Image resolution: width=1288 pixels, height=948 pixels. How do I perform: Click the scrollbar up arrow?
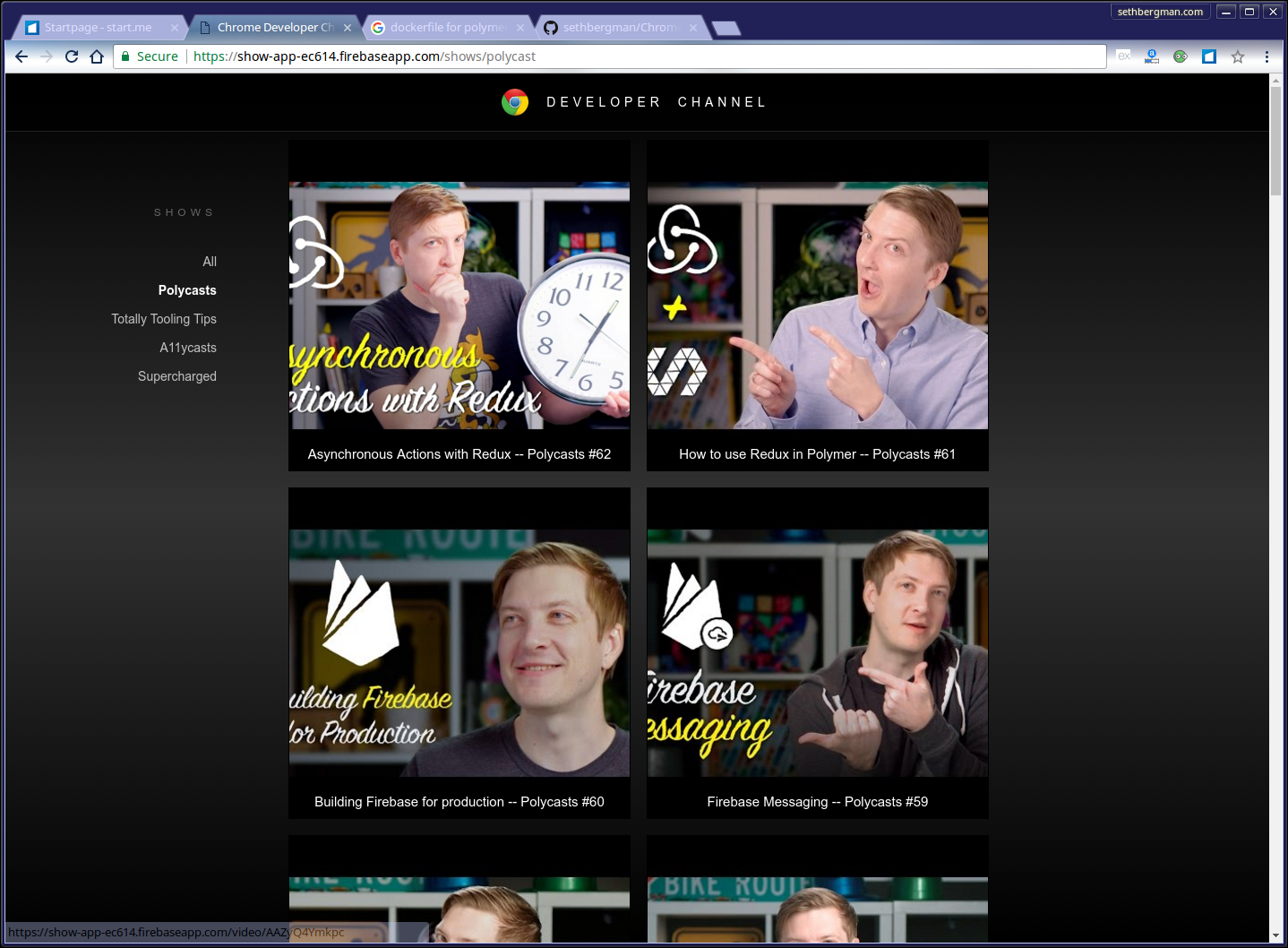[x=1275, y=81]
